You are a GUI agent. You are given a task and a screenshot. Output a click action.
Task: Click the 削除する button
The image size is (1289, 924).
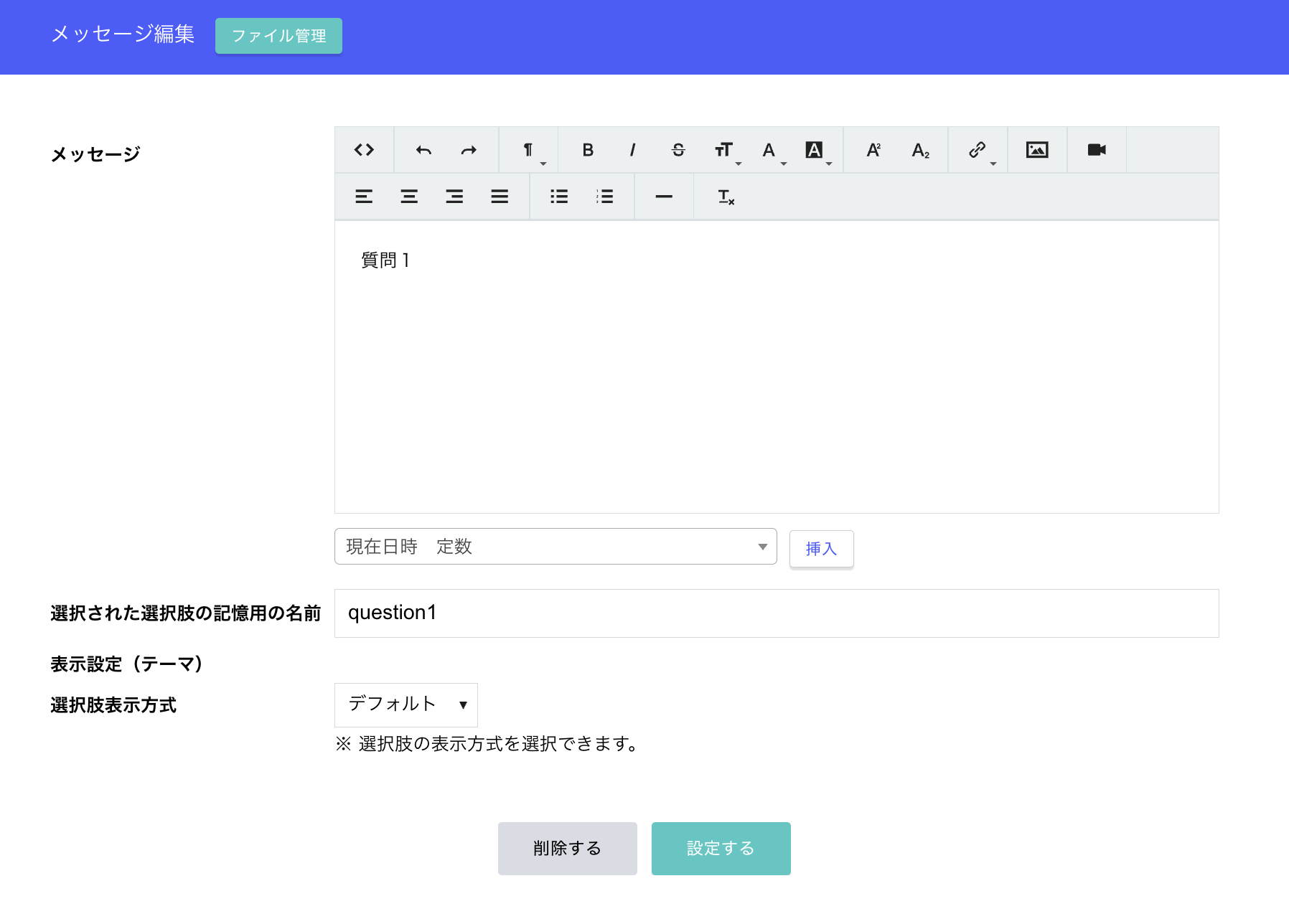[x=568, y=849]
